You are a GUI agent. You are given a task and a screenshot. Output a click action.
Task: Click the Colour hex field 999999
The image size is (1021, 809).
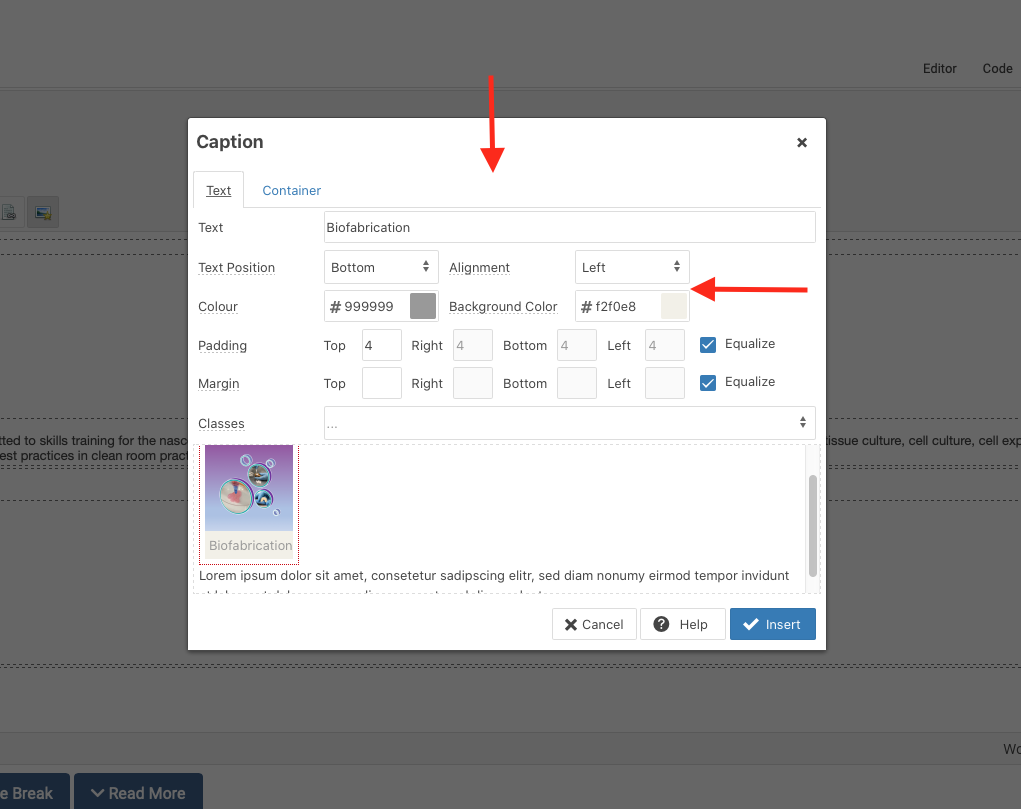point(368,306)
